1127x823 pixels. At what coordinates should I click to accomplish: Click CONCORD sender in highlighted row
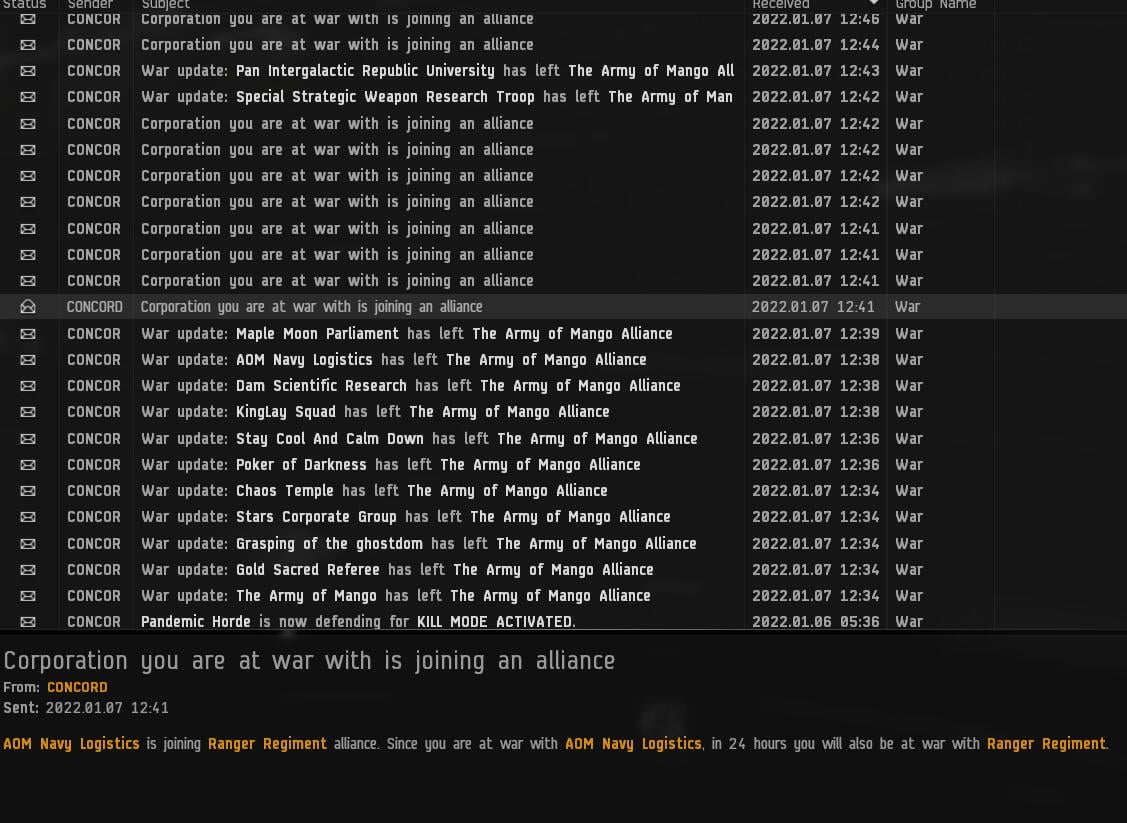point(94,307)
